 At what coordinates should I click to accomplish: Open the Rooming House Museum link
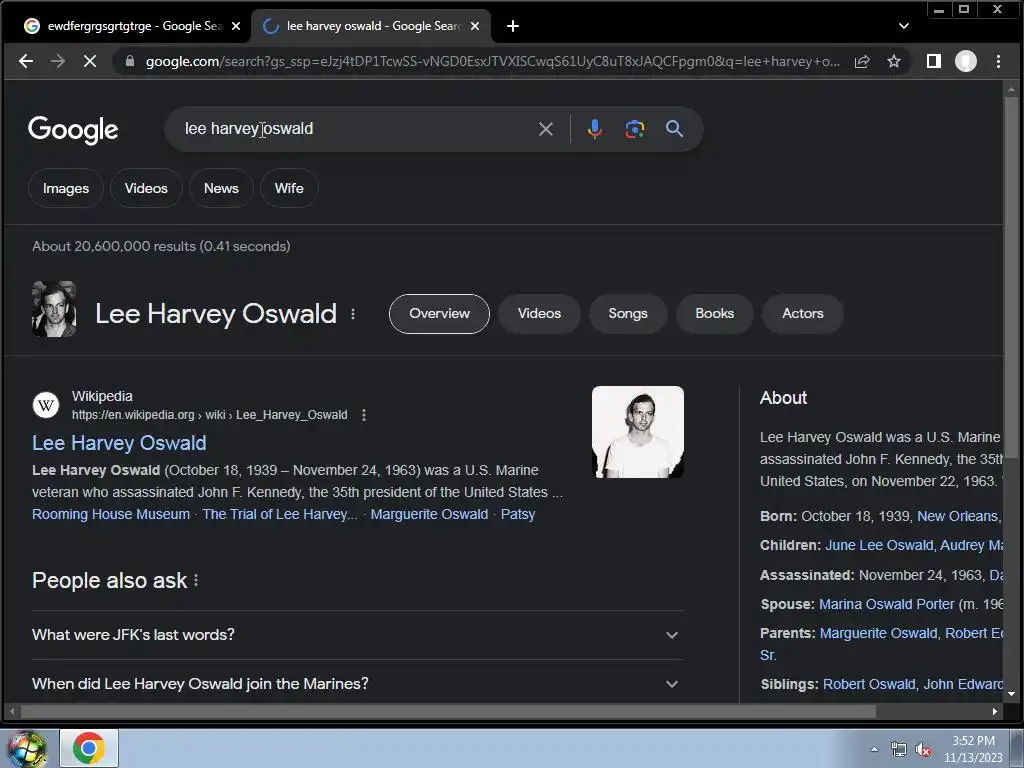(x=111, y=515)
